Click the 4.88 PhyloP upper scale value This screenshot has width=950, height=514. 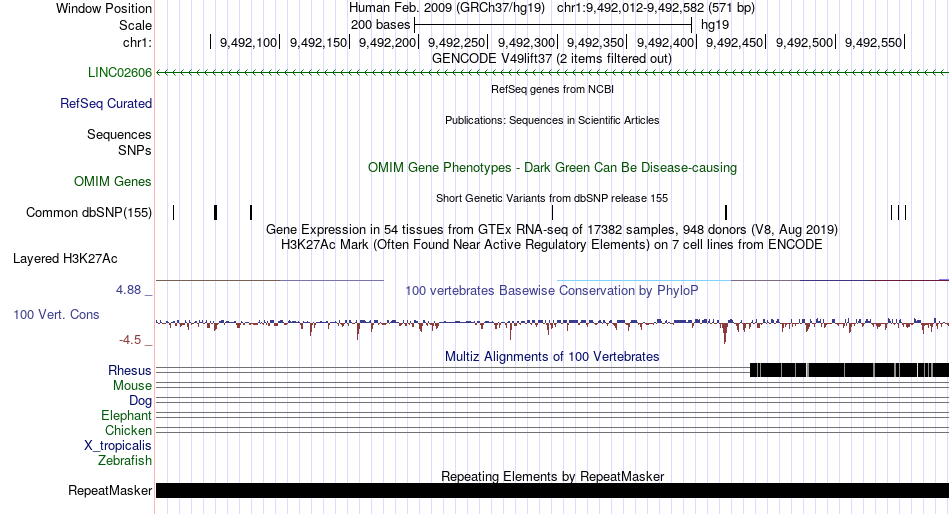[x=128, y=290]
